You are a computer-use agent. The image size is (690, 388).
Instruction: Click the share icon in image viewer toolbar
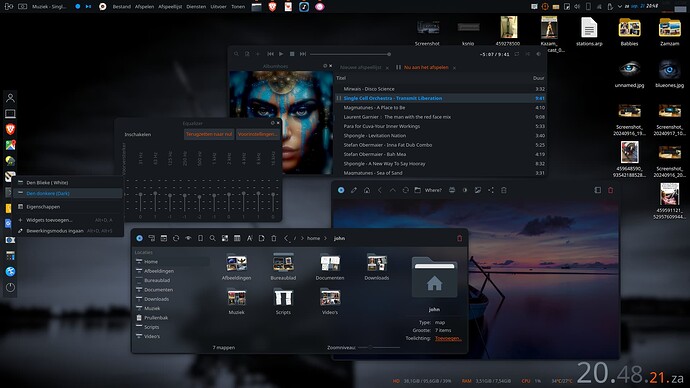click(x=491, y=190)
